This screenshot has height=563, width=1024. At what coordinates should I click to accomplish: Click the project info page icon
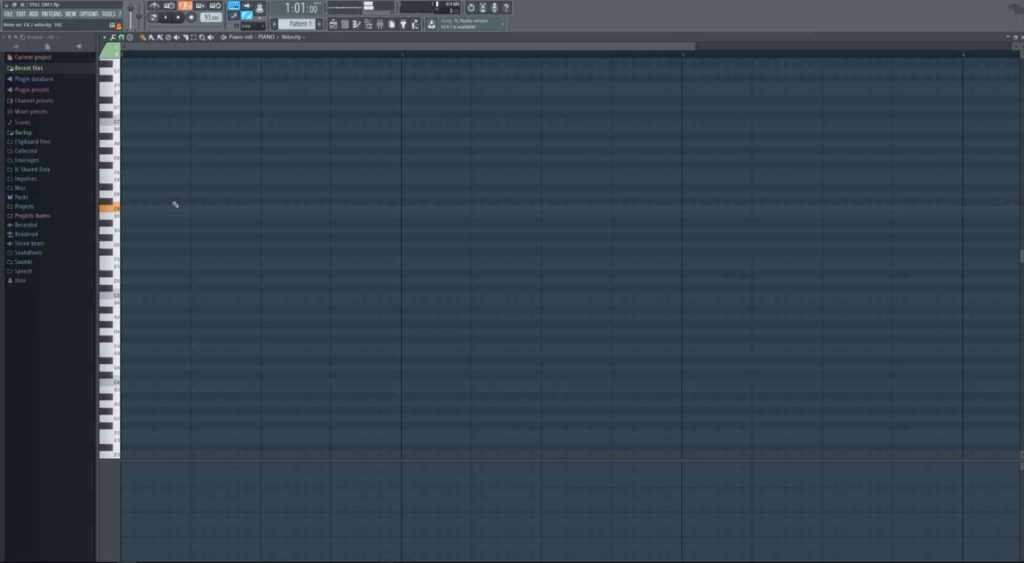pyautogui.click(x=392, y=24)
